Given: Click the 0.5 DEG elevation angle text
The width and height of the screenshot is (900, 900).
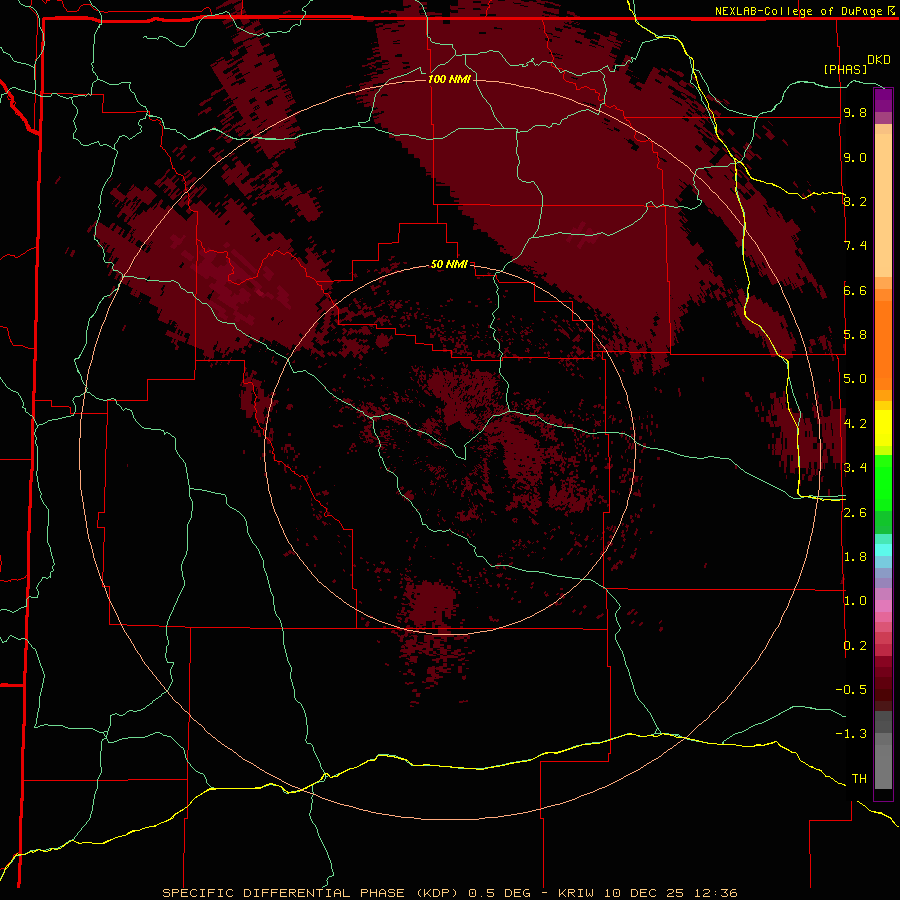Looking at the screenshot, I should tap(499, 893).
